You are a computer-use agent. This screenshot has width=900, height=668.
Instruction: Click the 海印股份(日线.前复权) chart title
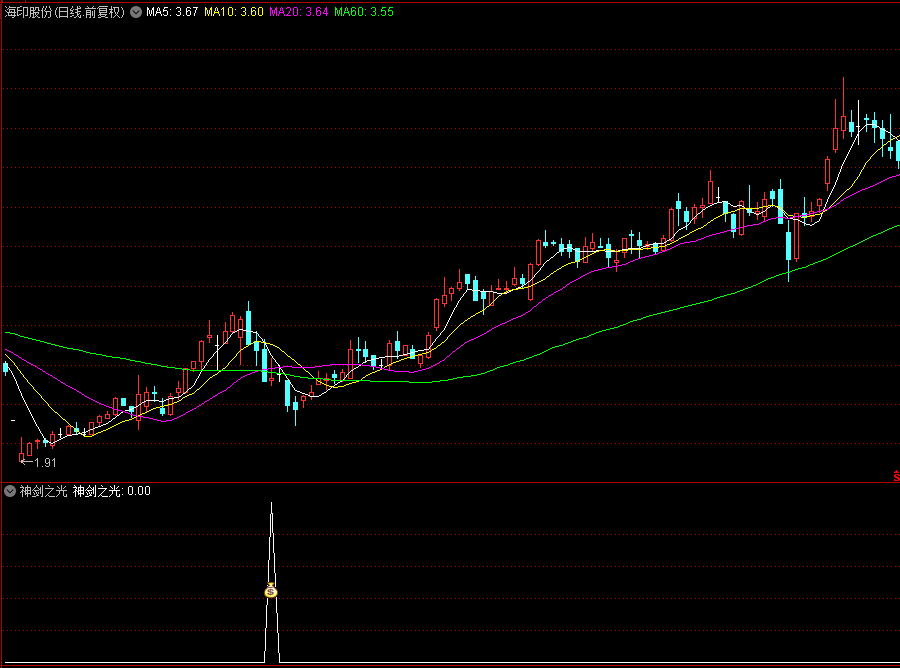point(65,12)
